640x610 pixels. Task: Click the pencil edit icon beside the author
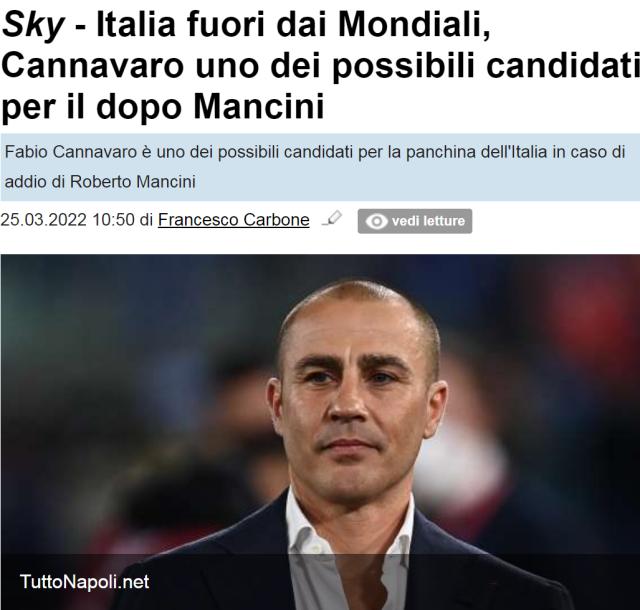[x=332, y=218]
